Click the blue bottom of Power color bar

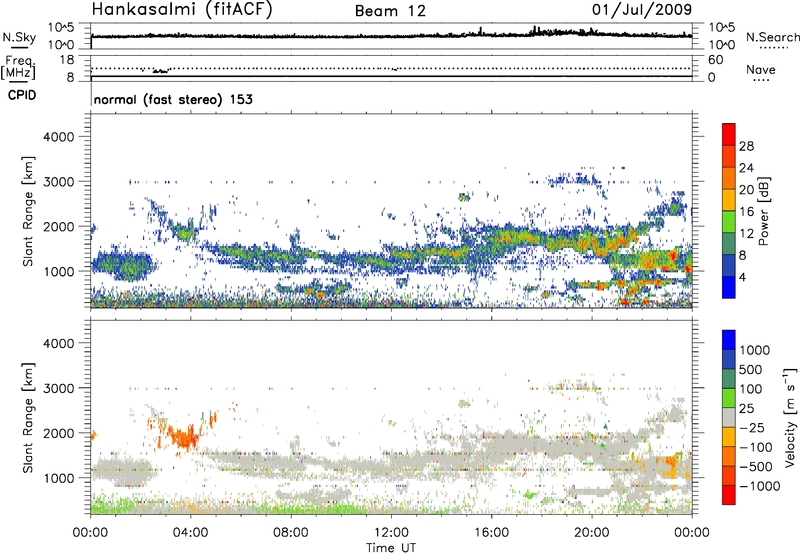point(729,287)
